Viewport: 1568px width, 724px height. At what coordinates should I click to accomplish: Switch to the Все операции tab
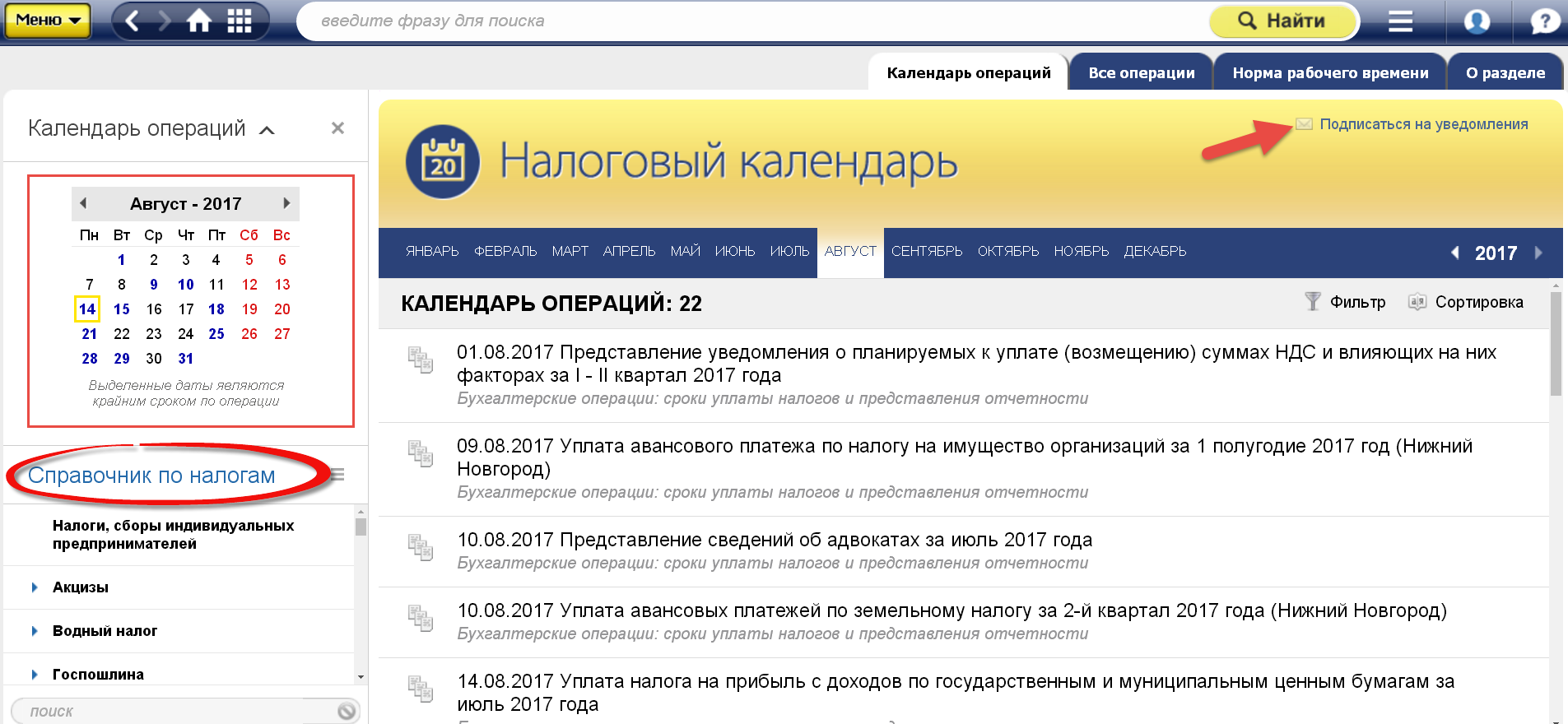tap(1141, 73)
